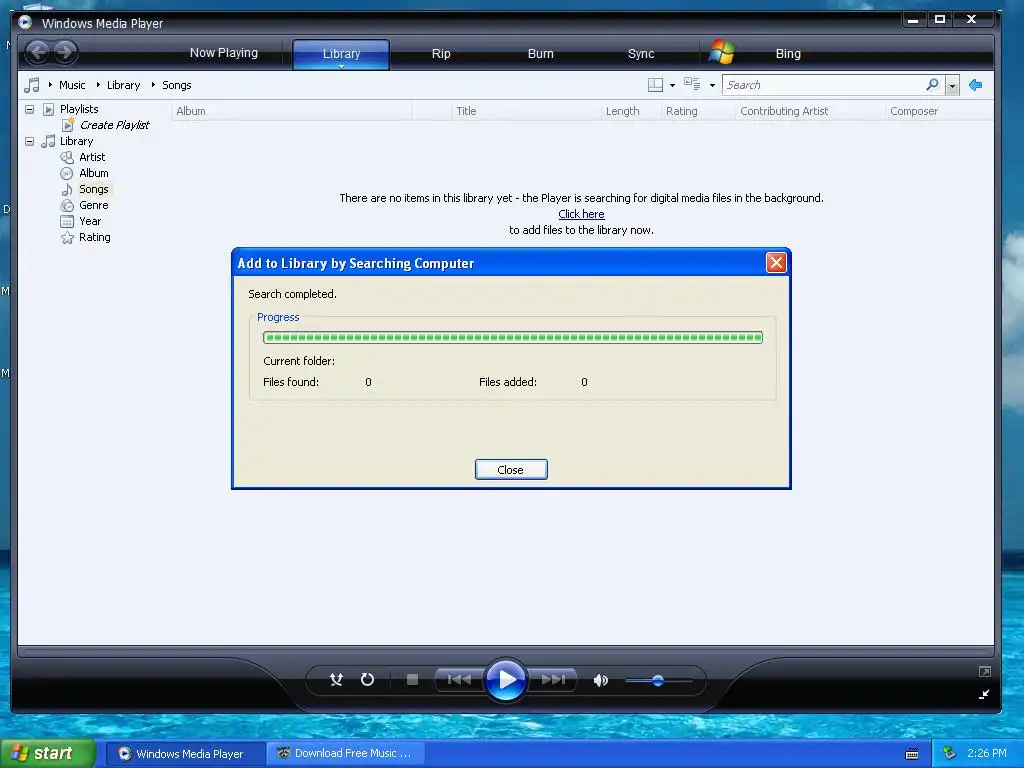Viewport: 1024px width, 768px height.
Task: Collapse the Playlists tree node
Action: pos(29,109)
